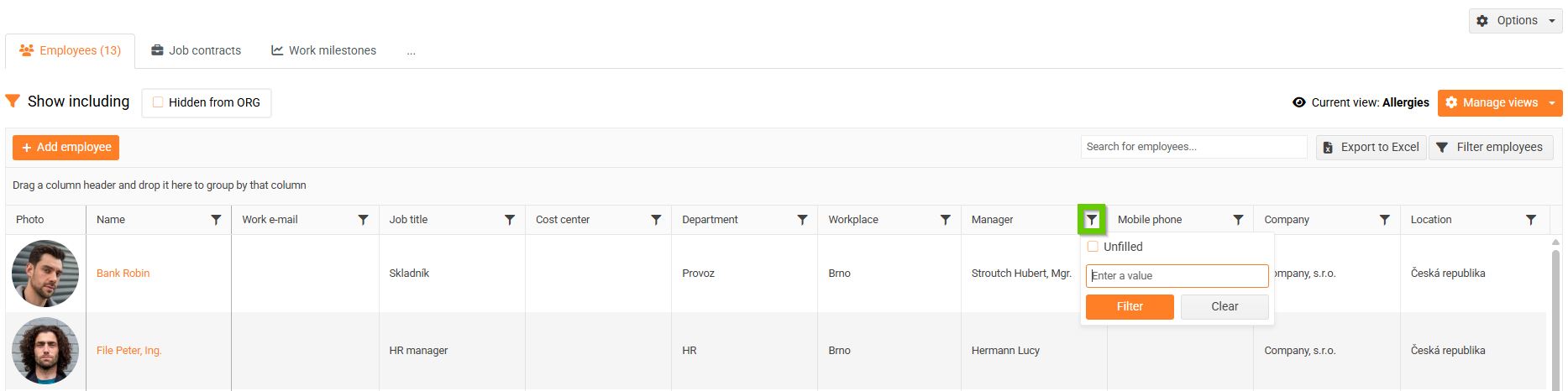Click the Name column filter icon
This screenshot has height=391, width=1568.
click(216, 220)
